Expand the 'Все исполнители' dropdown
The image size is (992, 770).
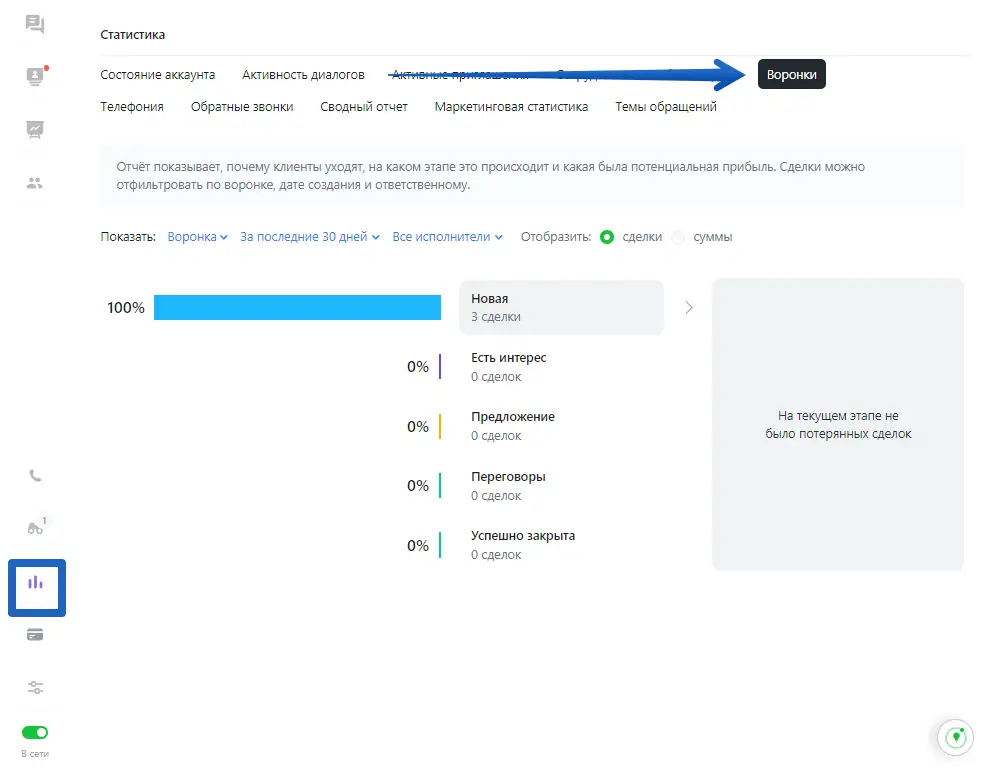(448, 237)
